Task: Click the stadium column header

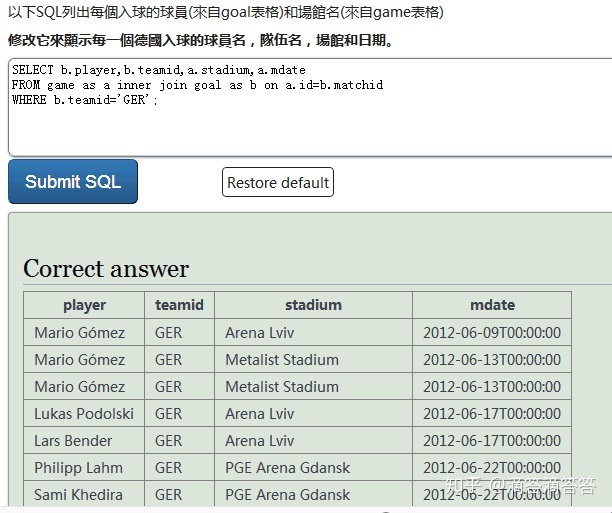Action: coord(313,305)
